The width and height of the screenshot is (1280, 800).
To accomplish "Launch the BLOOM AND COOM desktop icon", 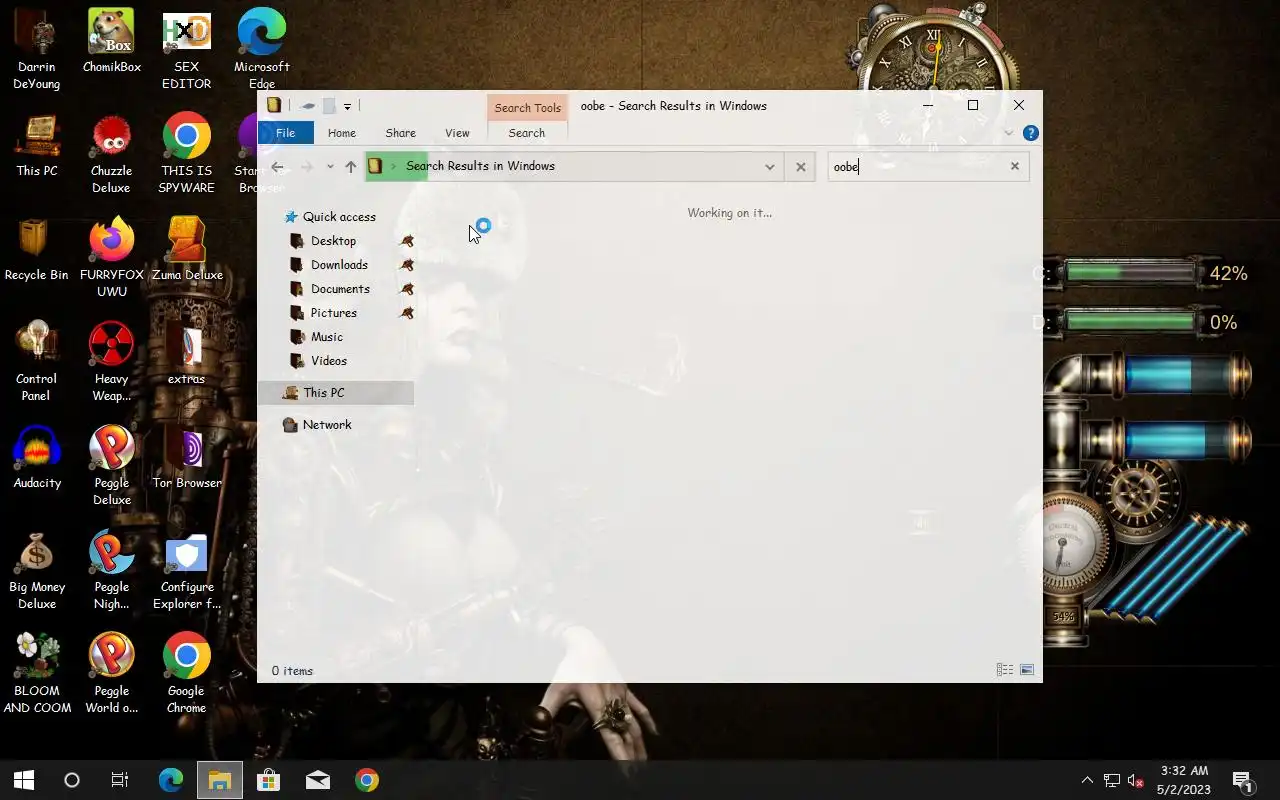I will coord(37,674).
